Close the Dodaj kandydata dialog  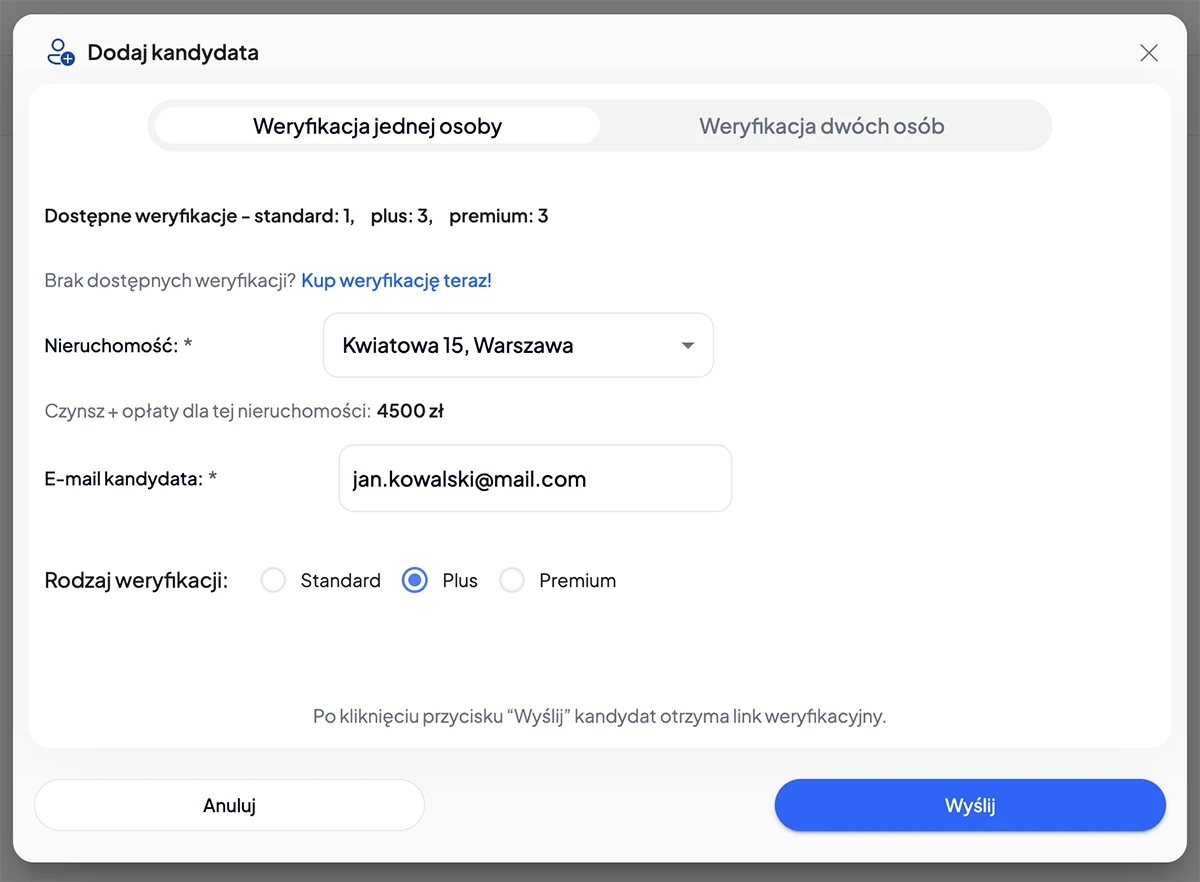pos(1149,53)
